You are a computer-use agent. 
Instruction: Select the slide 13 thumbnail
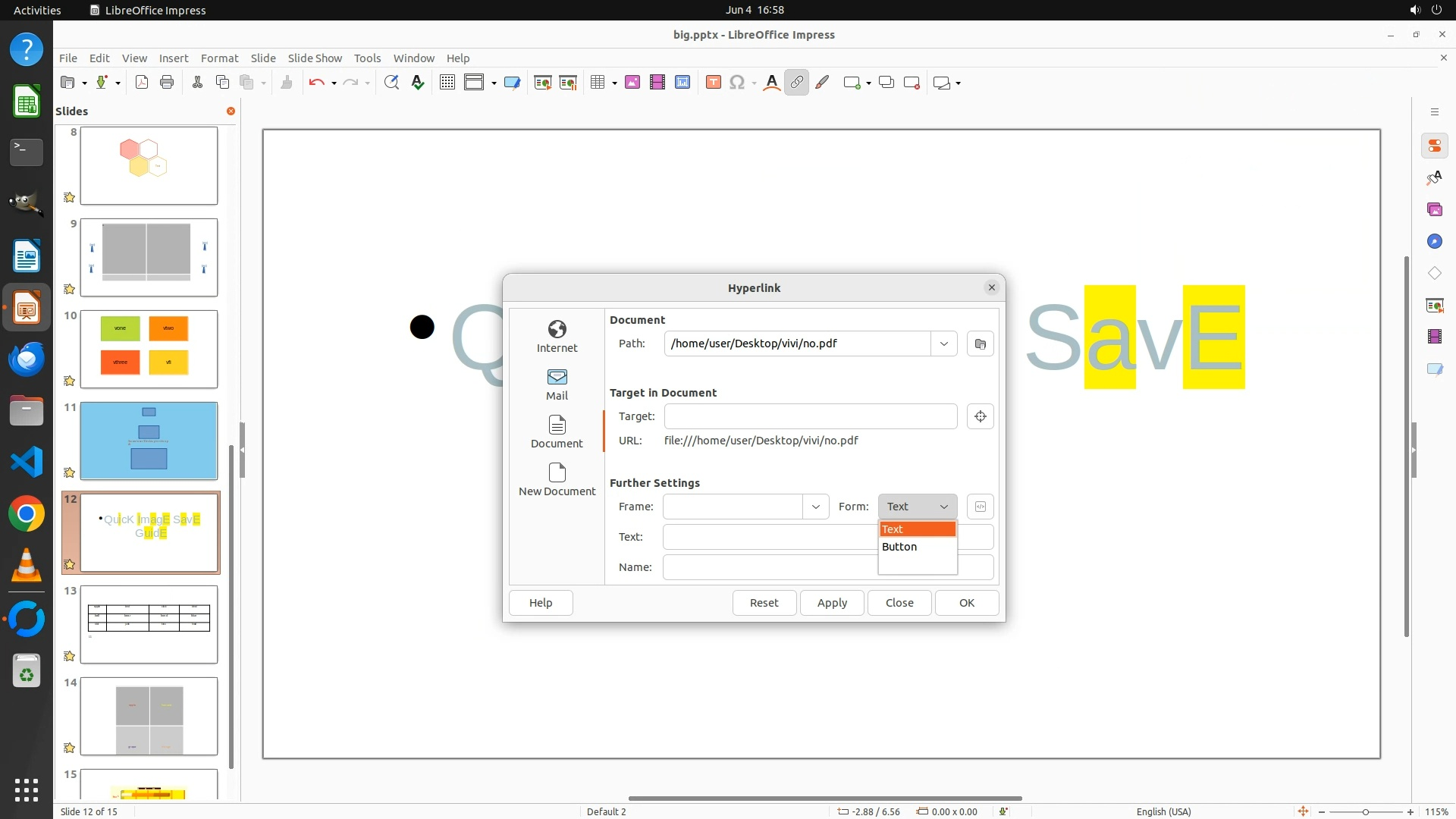click(x=149, y=624)
